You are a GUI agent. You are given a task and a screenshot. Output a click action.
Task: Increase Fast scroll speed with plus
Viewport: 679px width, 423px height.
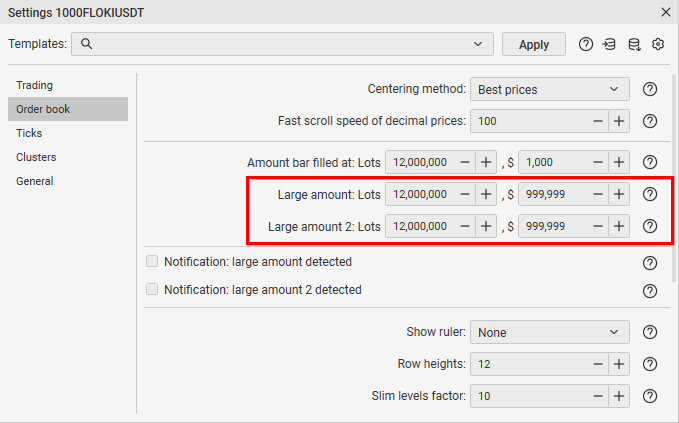(619, 121)
